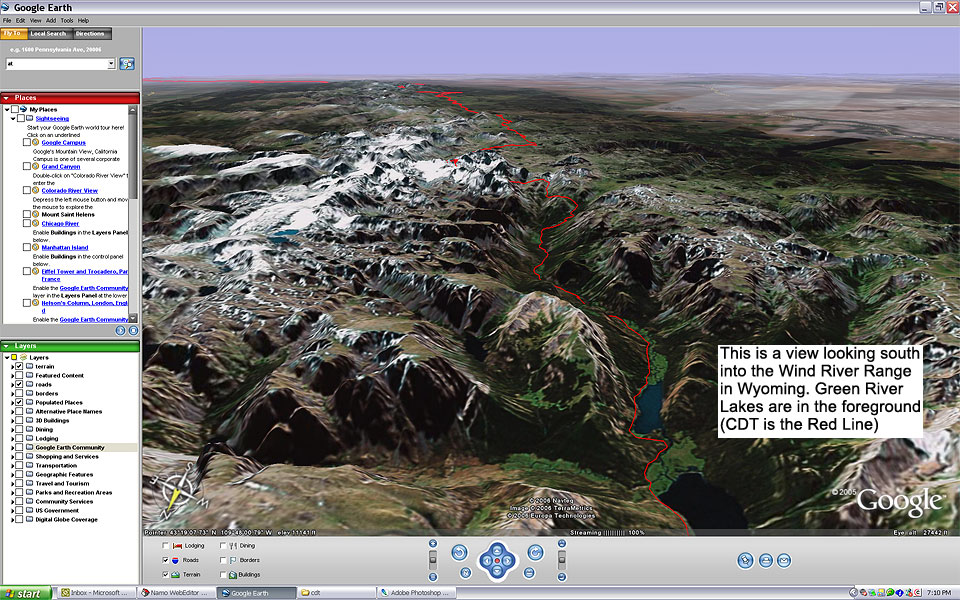Screen dimensions: 960x600
Task: Open the Sightseeing link
Action: tap(52, 119)
